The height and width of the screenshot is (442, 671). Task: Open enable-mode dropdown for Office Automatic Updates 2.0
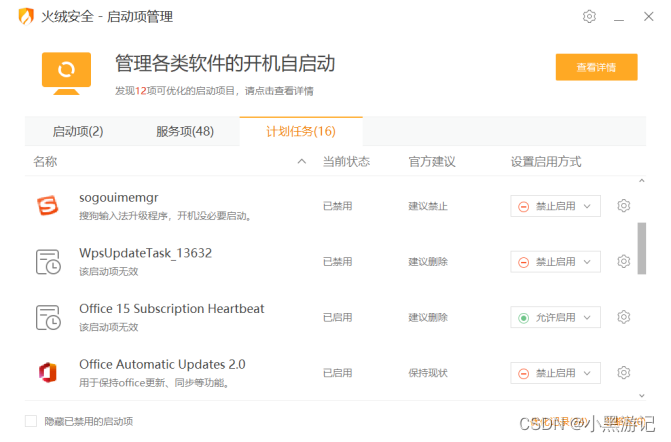[x=555, y=373]
